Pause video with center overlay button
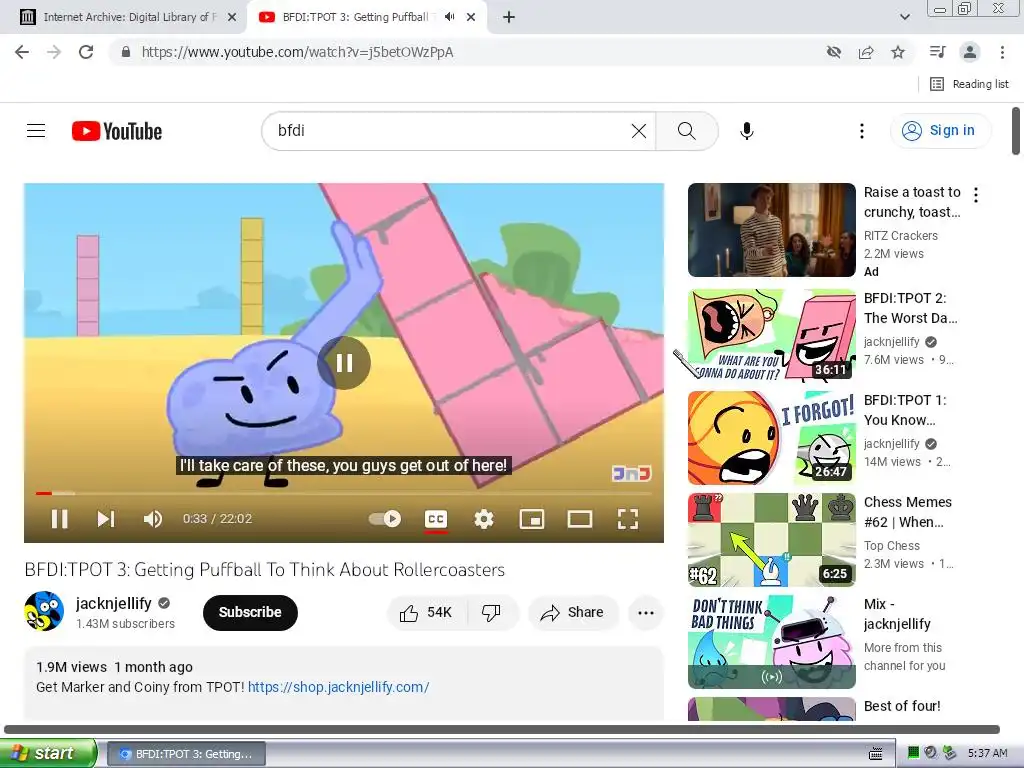Screen dimensions: 1024x768 344,362
